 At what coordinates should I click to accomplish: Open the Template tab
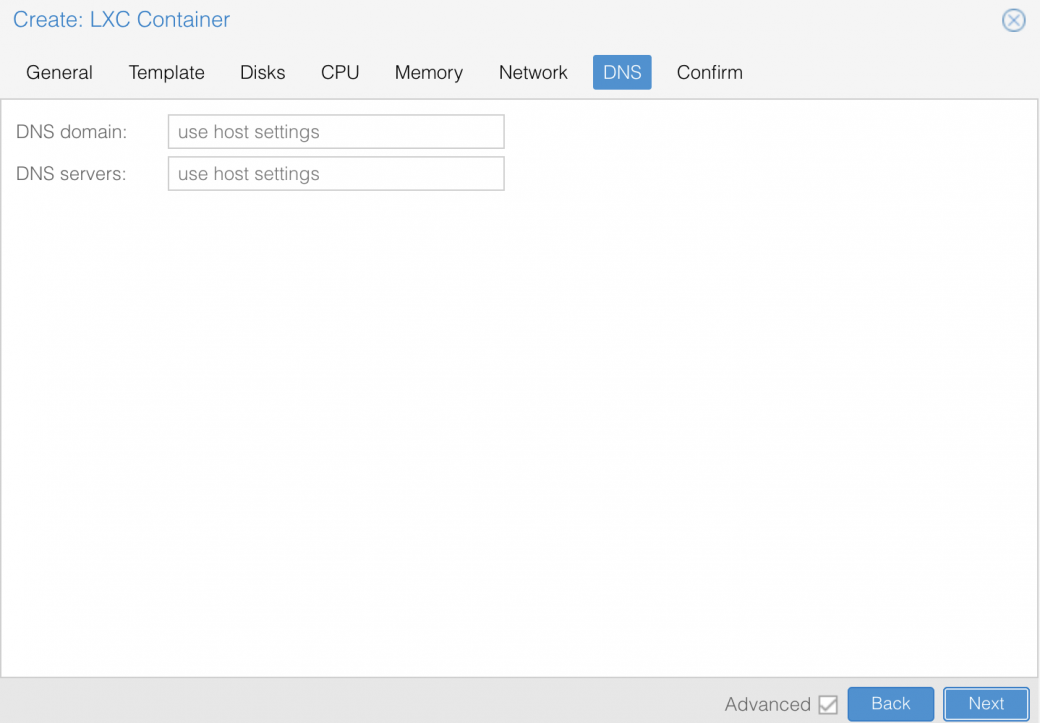tap(166, 72)
